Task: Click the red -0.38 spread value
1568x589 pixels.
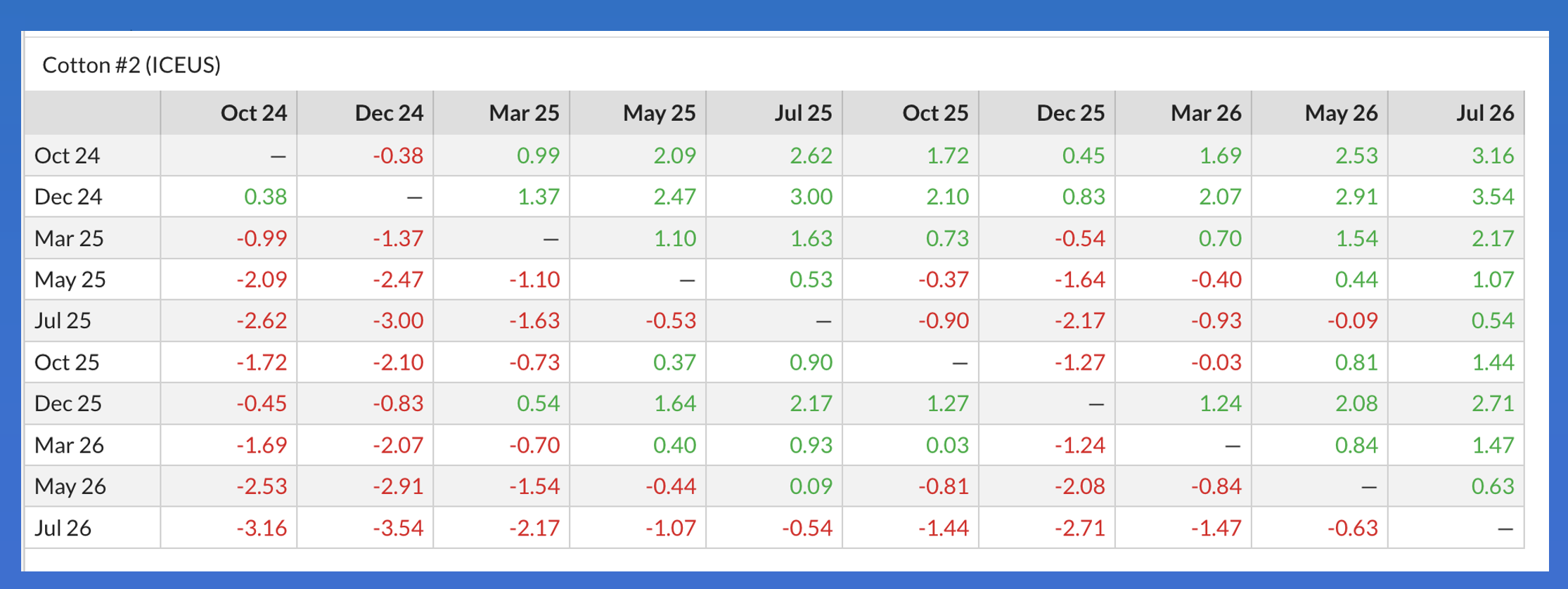Action: (x=398, y=155)
